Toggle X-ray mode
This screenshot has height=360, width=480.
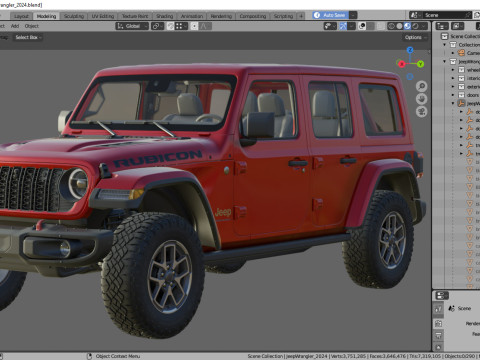coord(381,26)
